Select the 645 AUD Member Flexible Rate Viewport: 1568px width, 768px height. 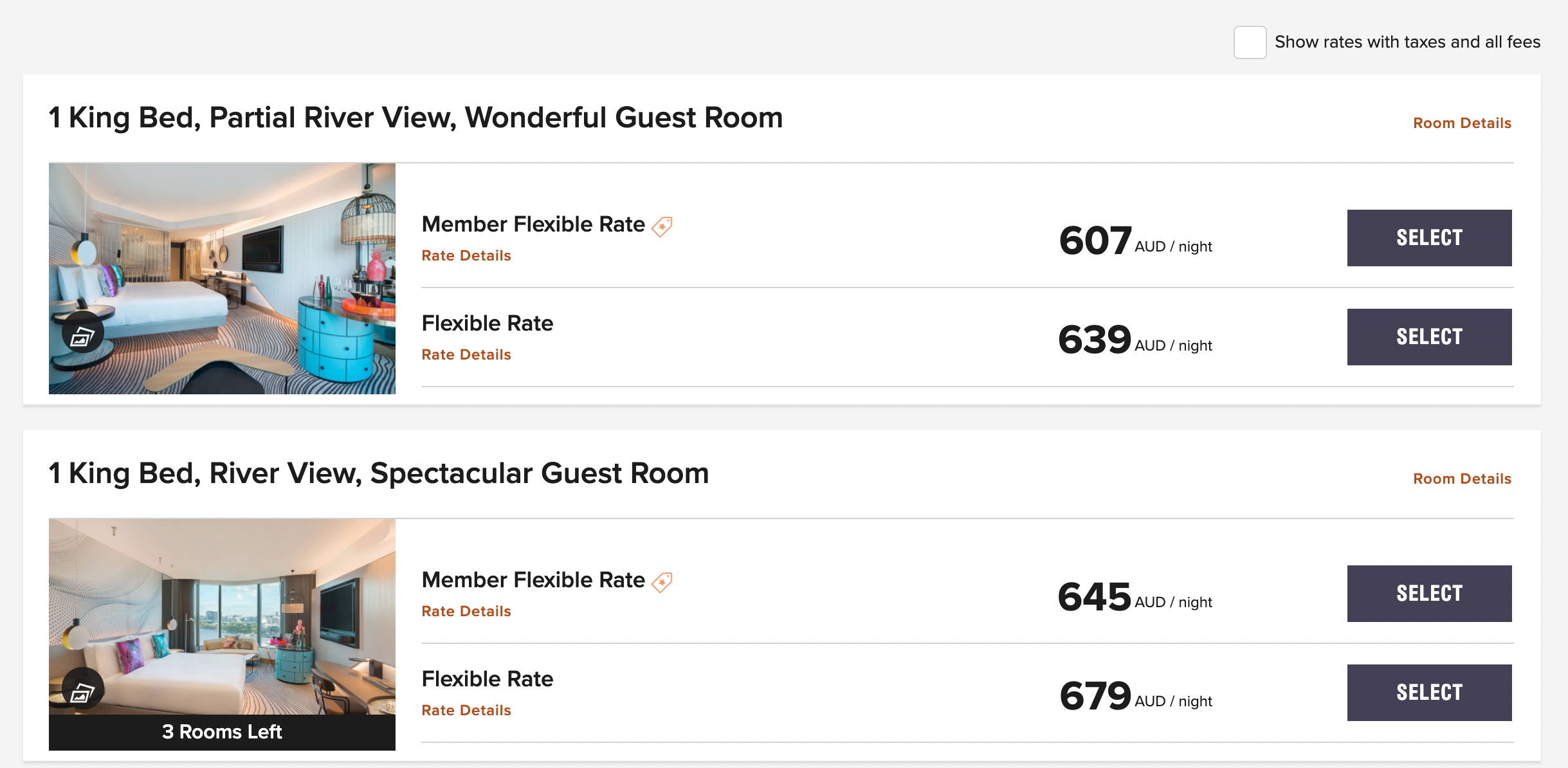pyautogui.click(x=1428, y=594)
